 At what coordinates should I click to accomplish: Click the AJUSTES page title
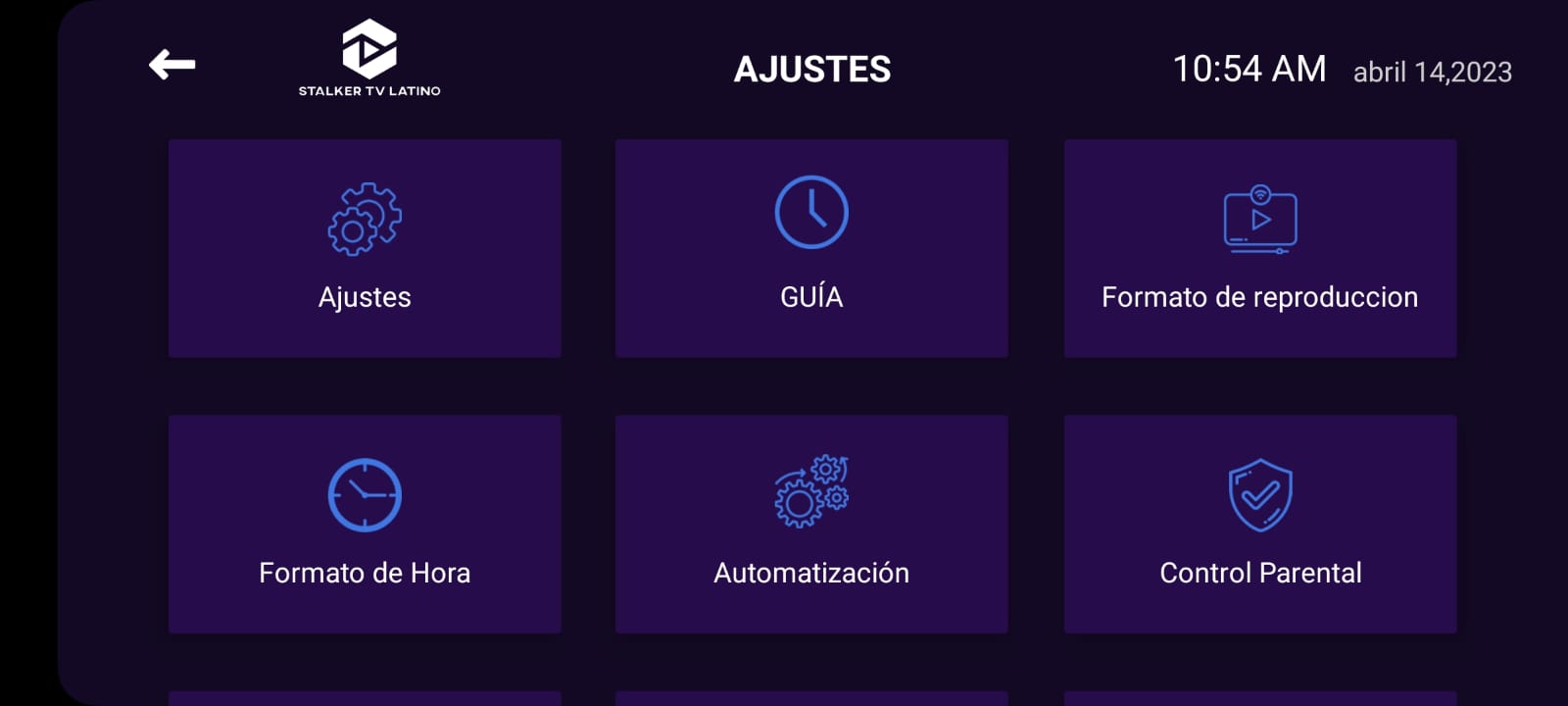pyautogui.click(x=812, y=70)
